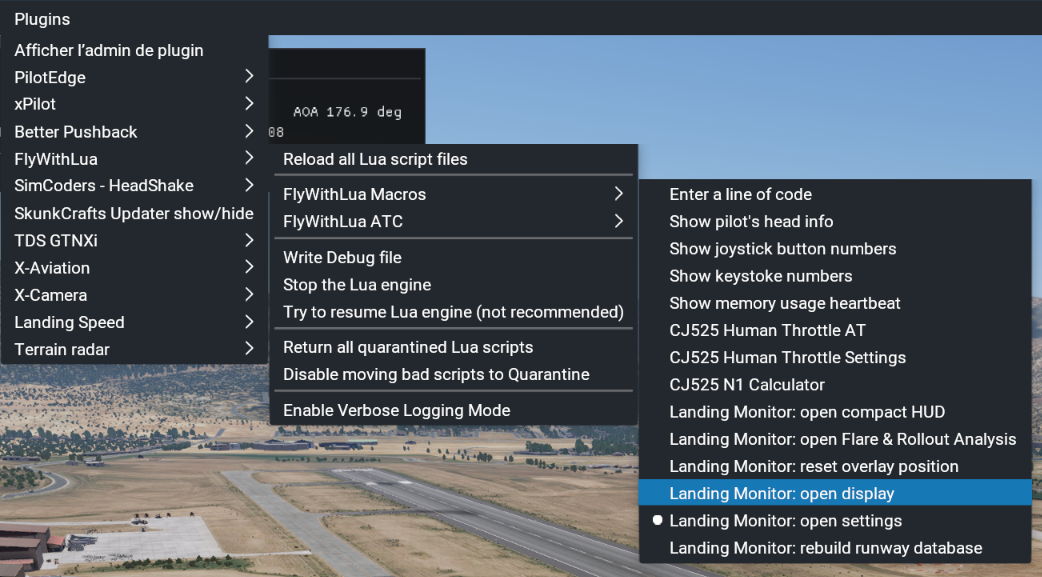Screen dimensions: 1042x577
Task: Choose SkunkCrafts Updater show/hide
Action: click(134, 213)
